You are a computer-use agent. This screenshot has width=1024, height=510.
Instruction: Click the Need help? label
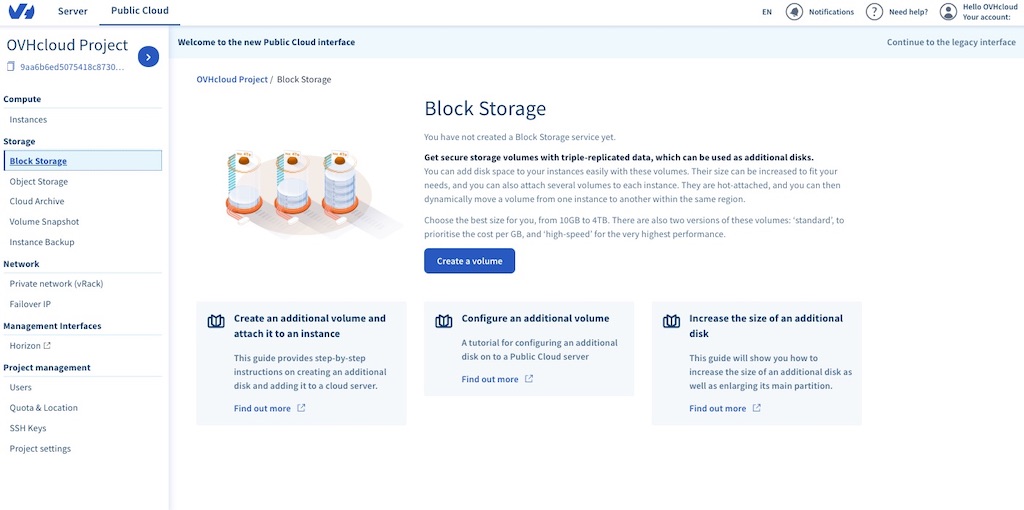[908, 12]
